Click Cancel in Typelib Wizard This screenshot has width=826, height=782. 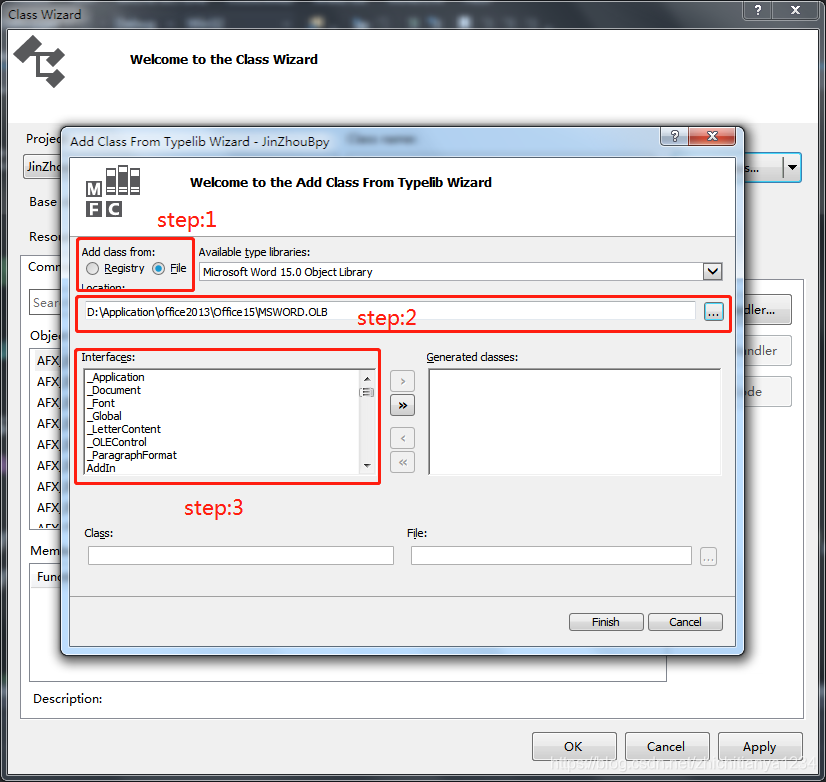pos(685,622)
